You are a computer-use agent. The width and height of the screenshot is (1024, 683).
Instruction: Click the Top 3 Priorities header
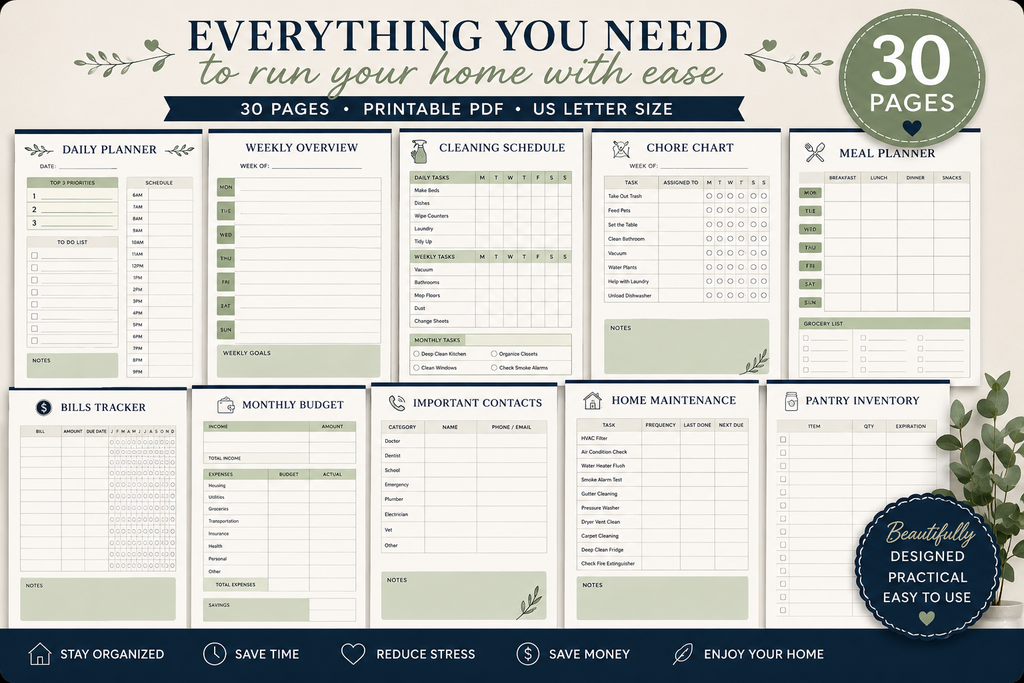pyautogui.click(x=72, y=183)
